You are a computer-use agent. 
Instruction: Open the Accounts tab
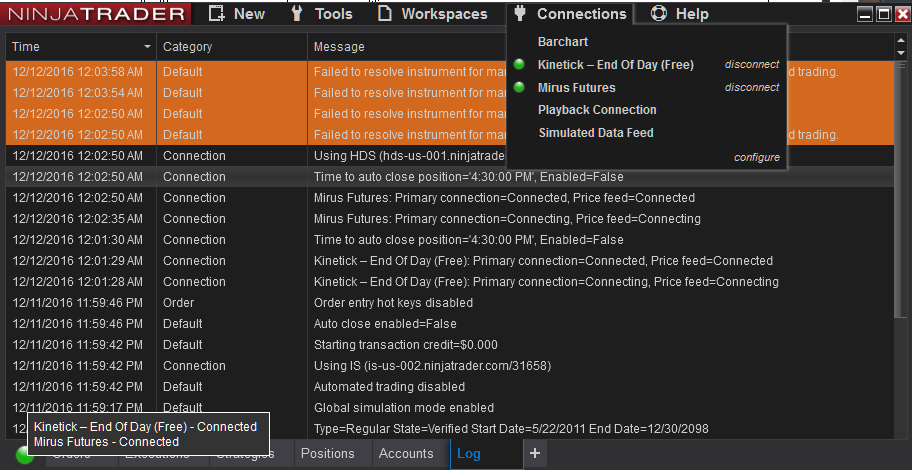(x=406, y=454)
